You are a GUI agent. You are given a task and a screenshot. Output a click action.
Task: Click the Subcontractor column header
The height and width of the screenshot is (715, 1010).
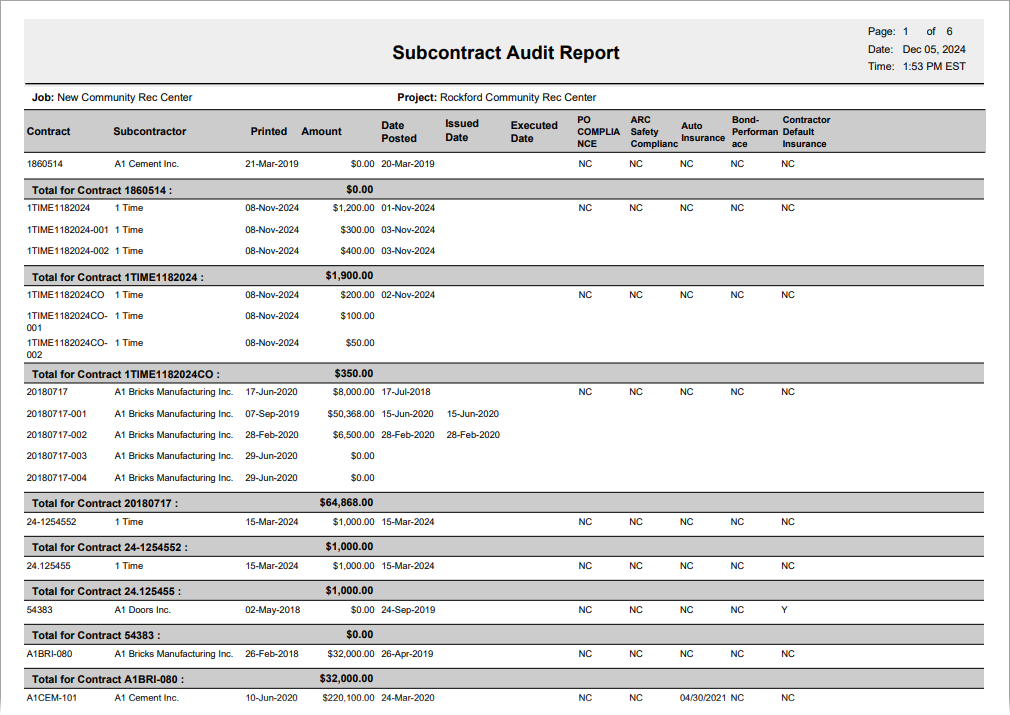149,131
